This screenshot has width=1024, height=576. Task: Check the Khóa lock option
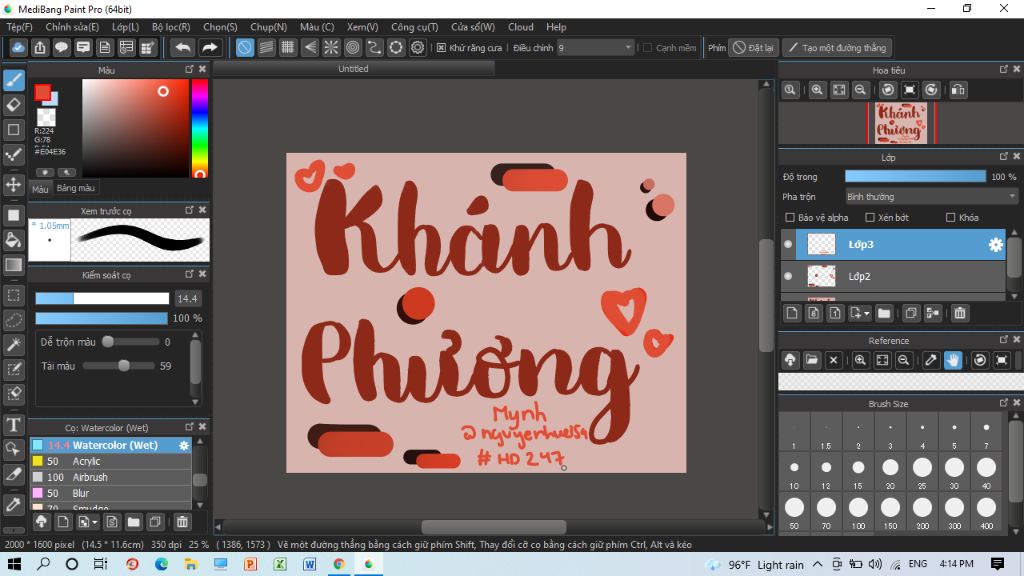click(951, 217)
